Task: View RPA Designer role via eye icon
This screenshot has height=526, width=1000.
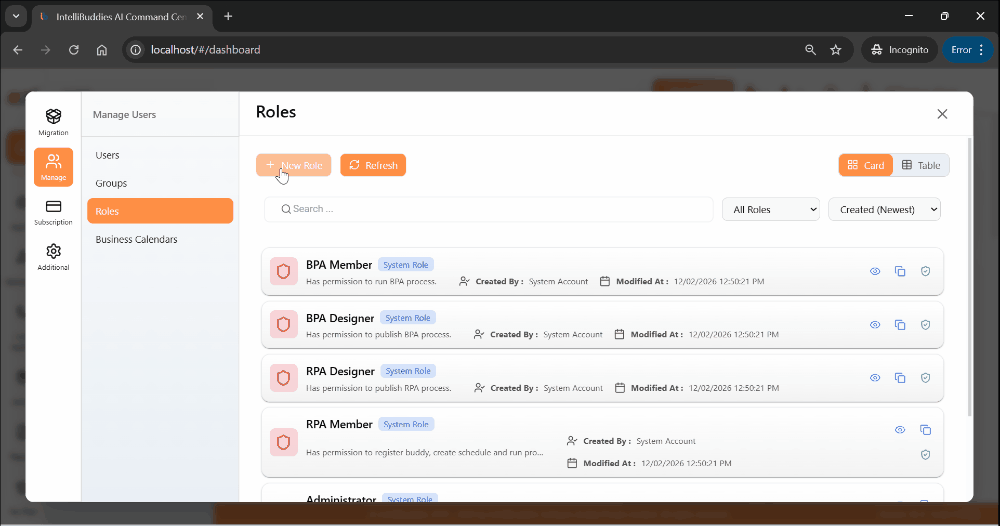Action: click(x=875, y=377)
